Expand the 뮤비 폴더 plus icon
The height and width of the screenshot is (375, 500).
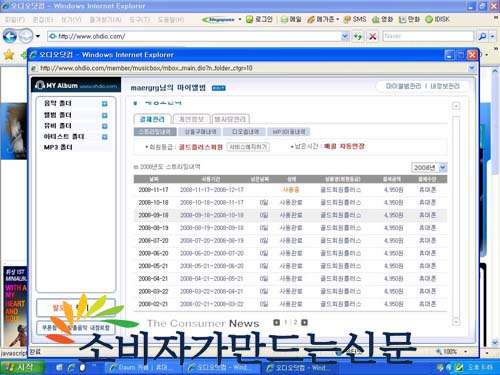tap(105, 126)
